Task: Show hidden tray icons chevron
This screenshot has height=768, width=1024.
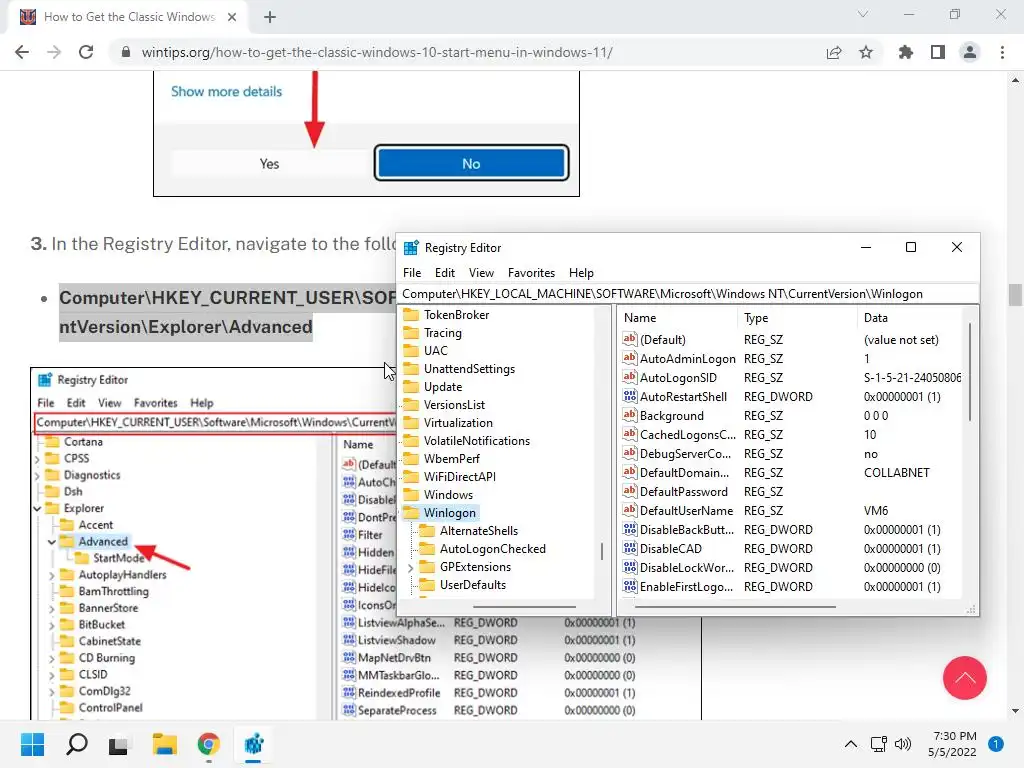Action: 851,744
